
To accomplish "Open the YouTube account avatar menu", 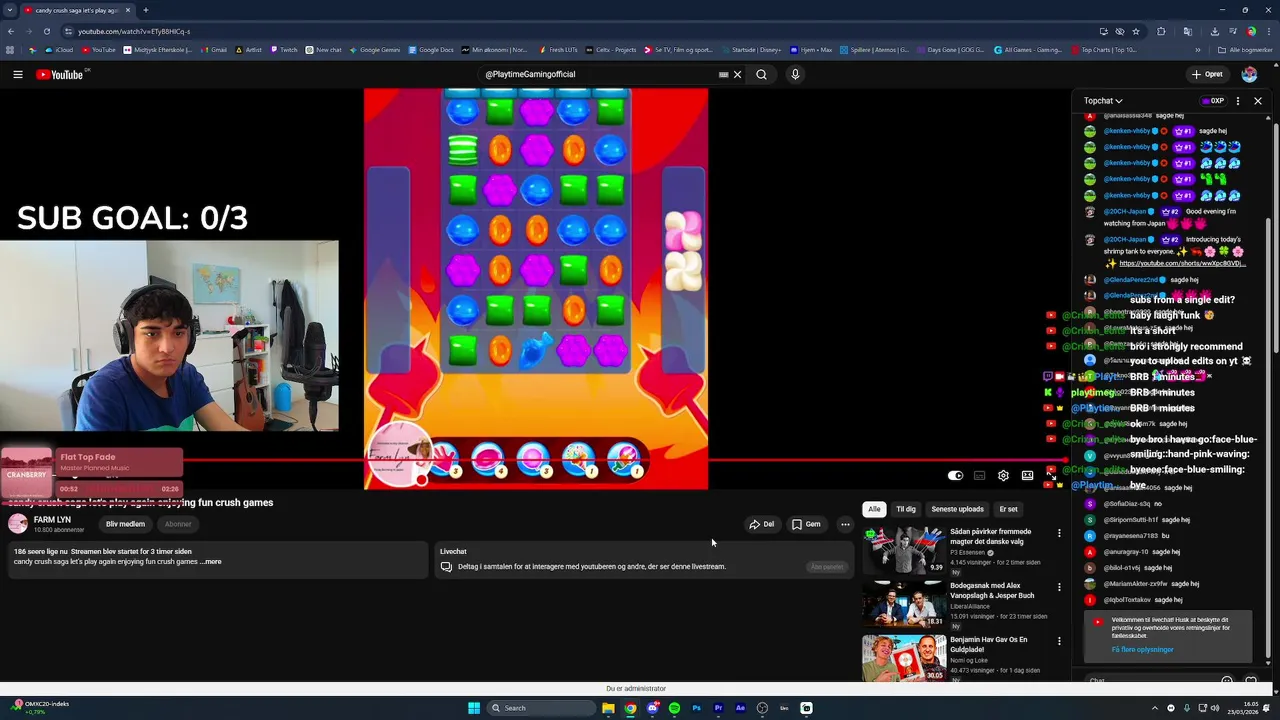I will (1249, 74).
